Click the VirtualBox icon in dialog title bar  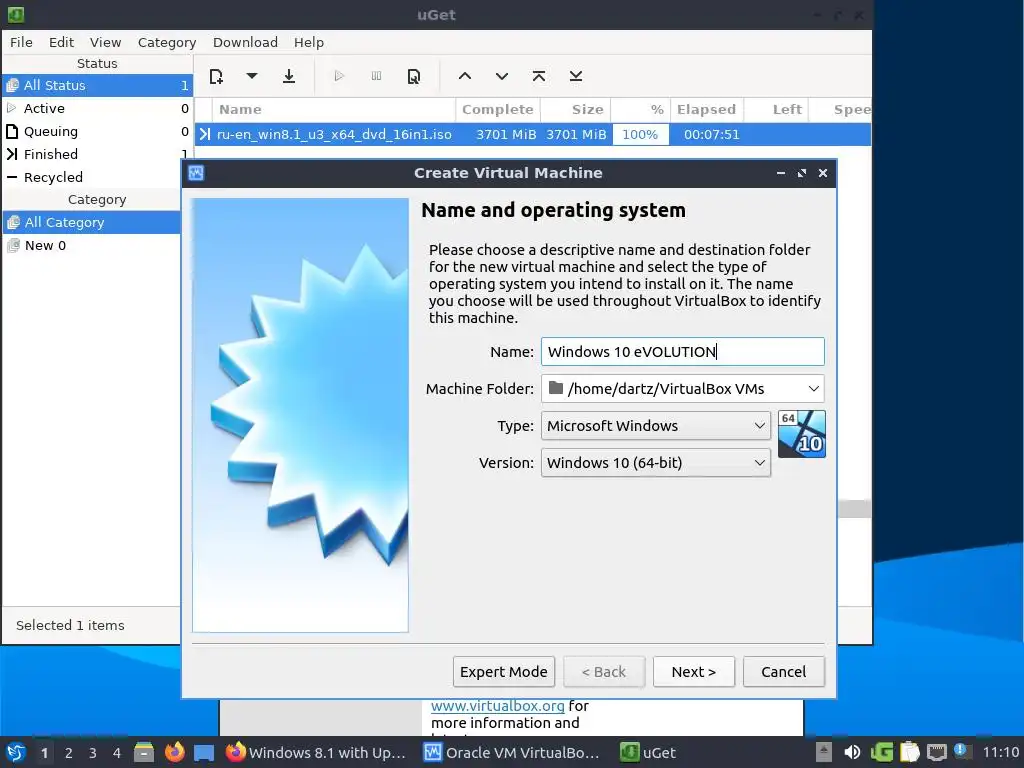[196, 173]
